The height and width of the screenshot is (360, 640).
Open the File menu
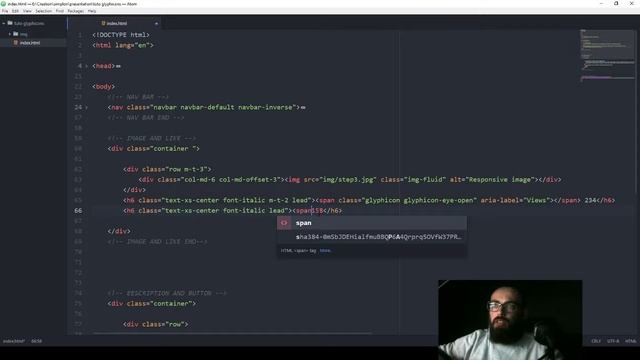5,11
